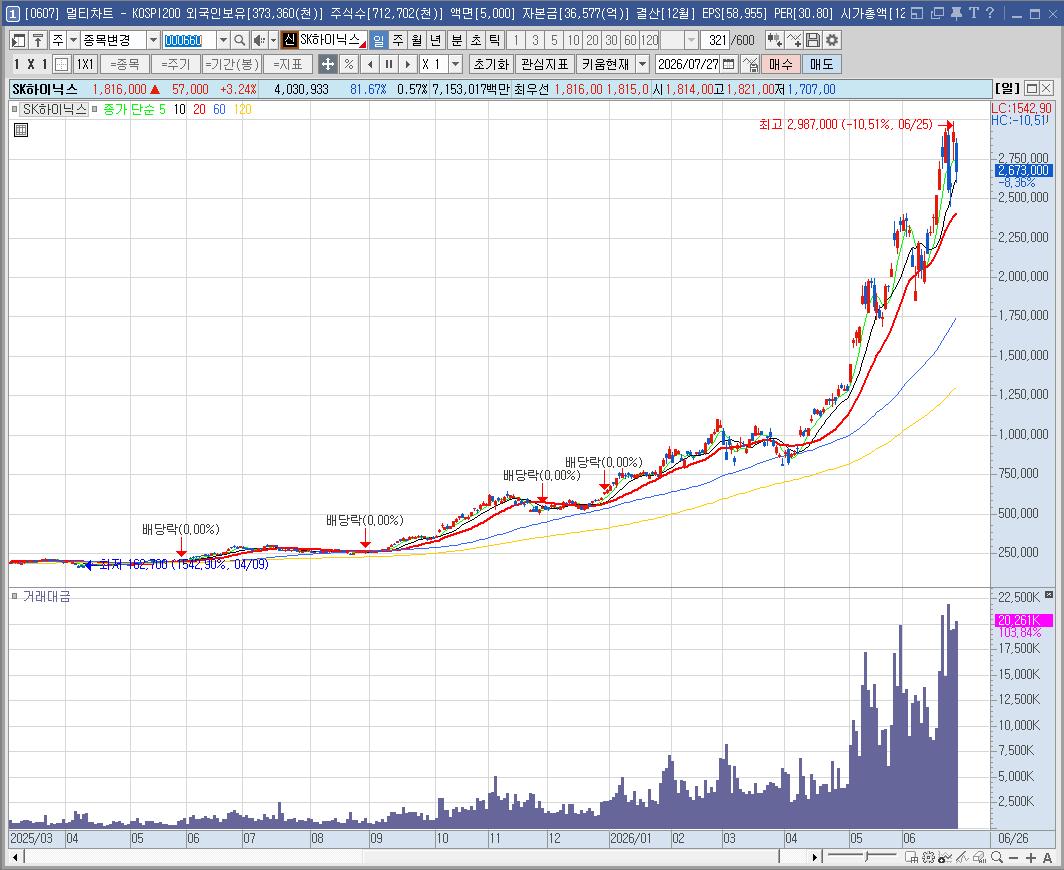Image resolution: width=1064 pixels, height=870 pixels.
Task: Select the 분 minute chart period
Action: (457, 41)
